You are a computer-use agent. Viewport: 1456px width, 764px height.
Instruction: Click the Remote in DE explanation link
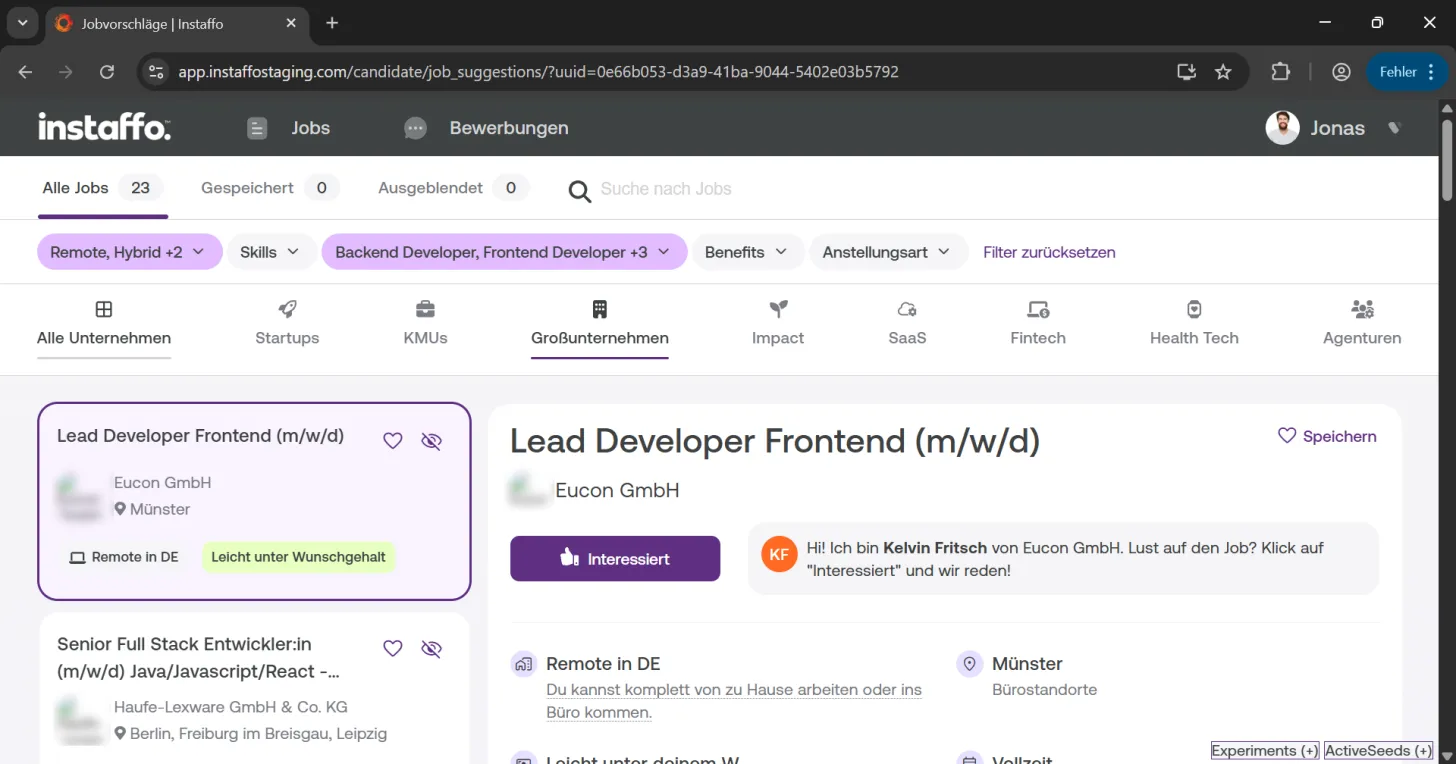tap(734, 701)
